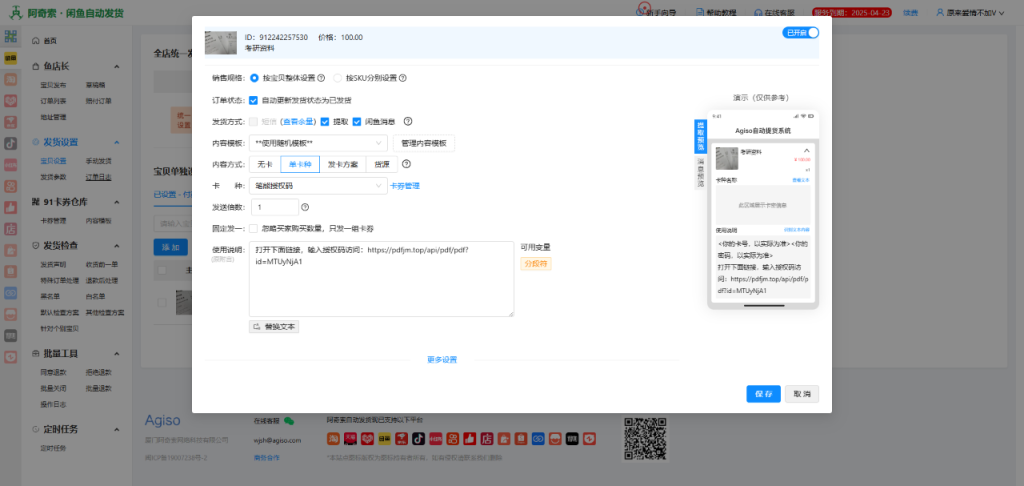Click the help icon after 闲鱼消息

point(408,121)
